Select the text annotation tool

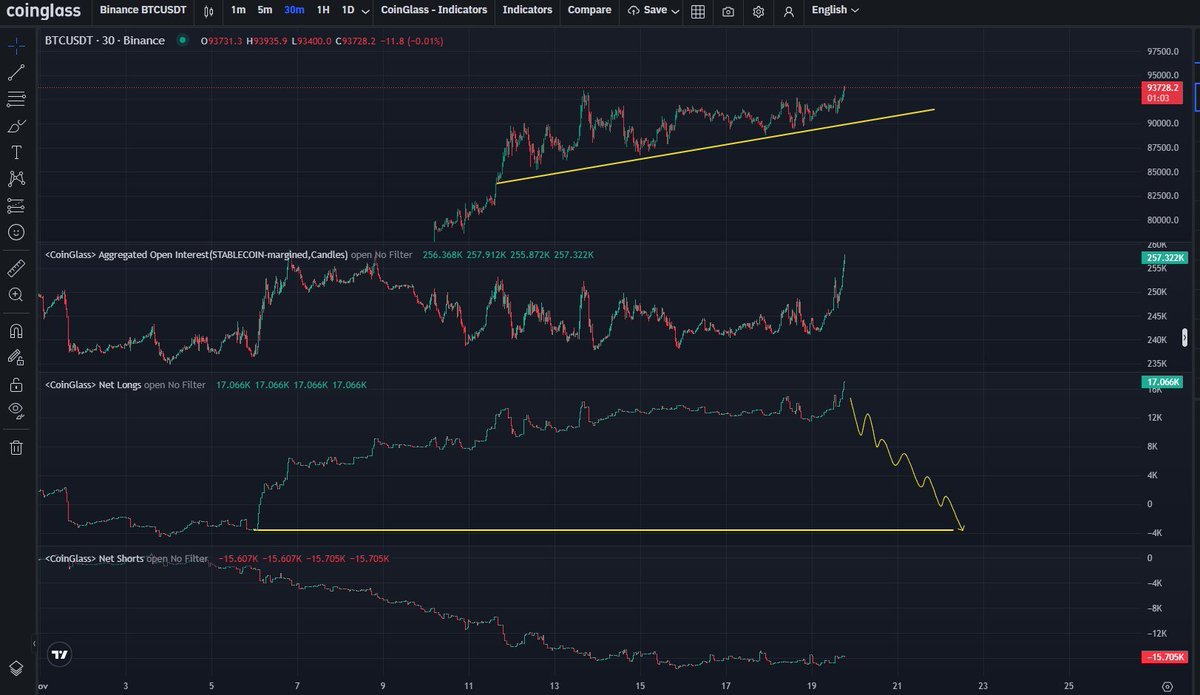pos(16,152)
